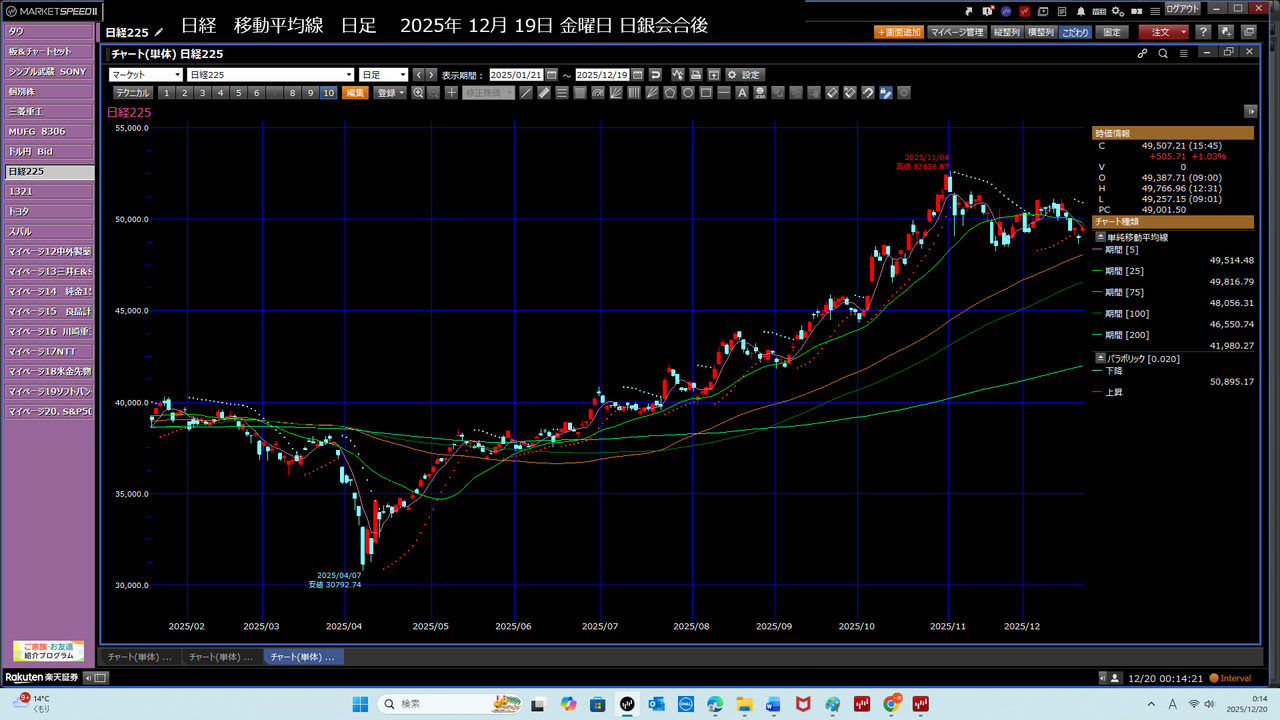Select the trend line drawing tool
Image resolution: width=1280 pixels, height=720 pixels.
click(526, 93)
